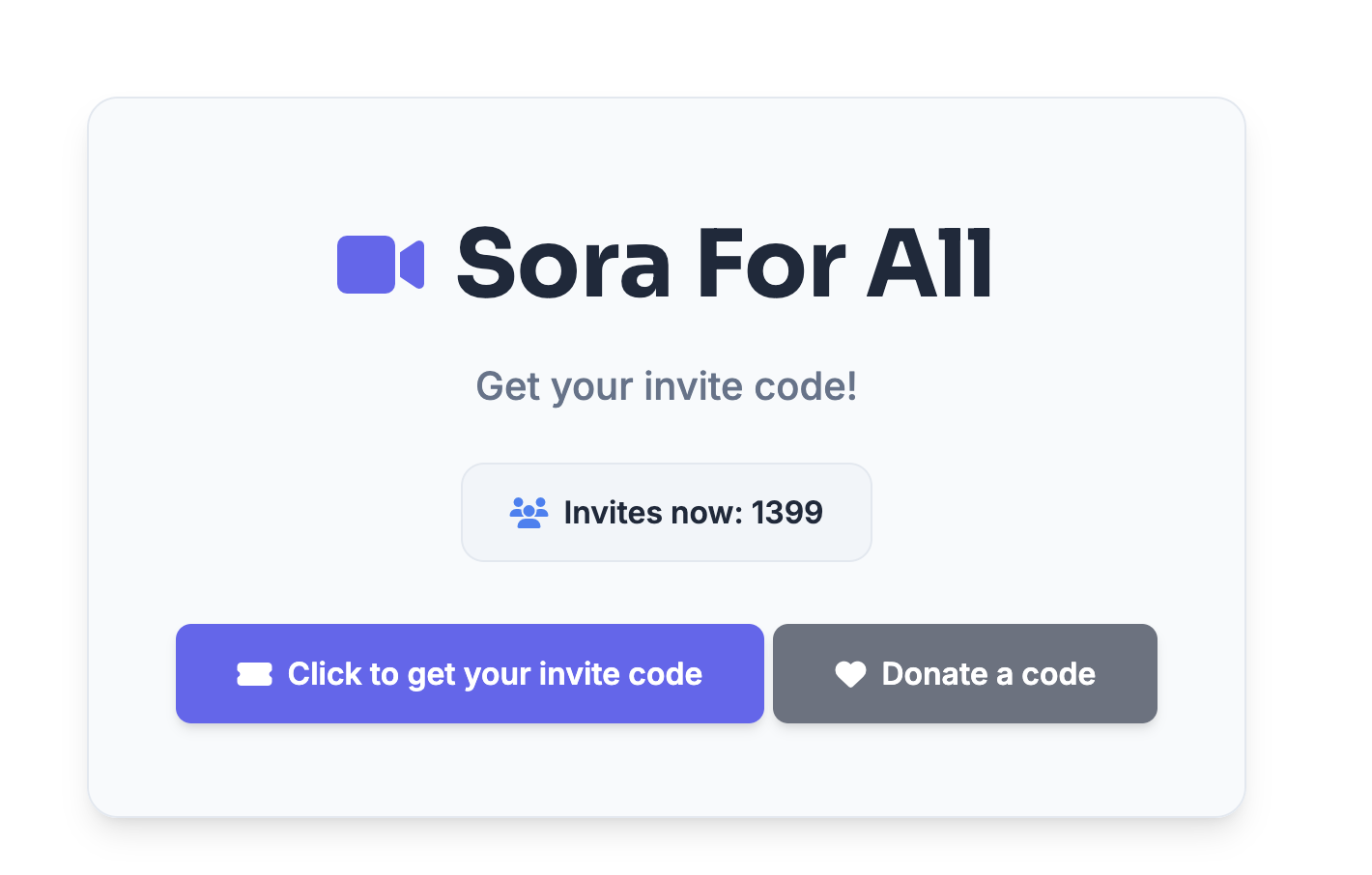Click the number 1399 in the counter
The image size is (1372, 875).
tap(786, 512)
